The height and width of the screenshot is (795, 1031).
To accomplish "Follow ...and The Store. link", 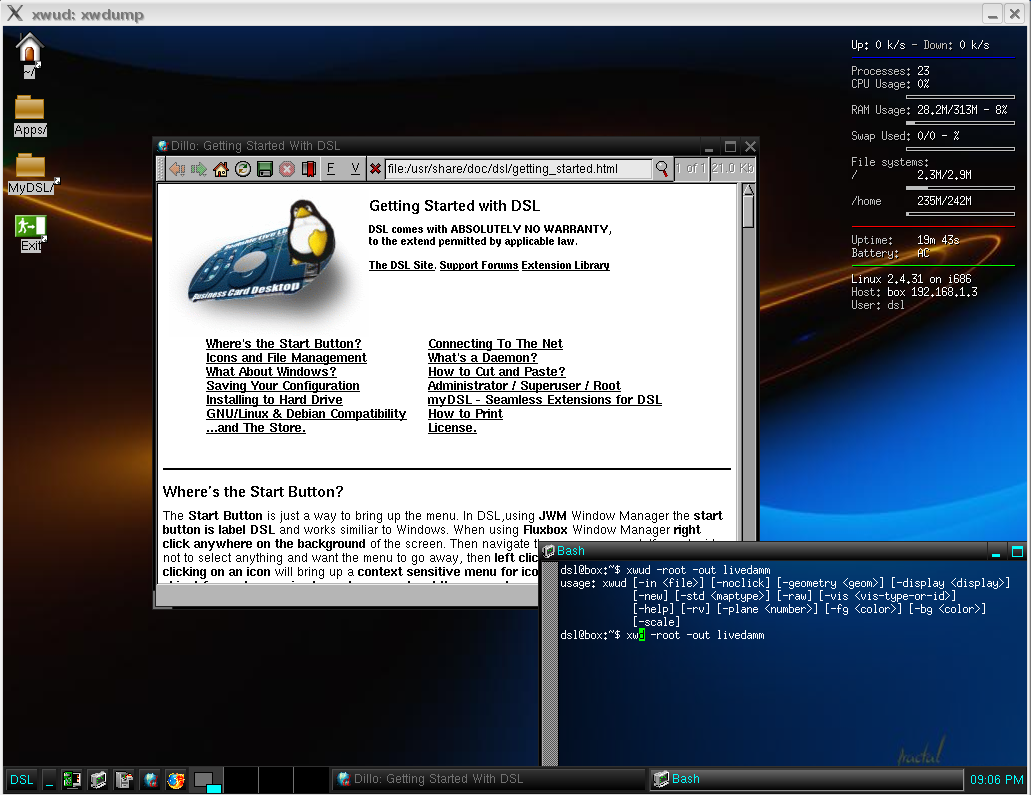I will pos(256,428).
